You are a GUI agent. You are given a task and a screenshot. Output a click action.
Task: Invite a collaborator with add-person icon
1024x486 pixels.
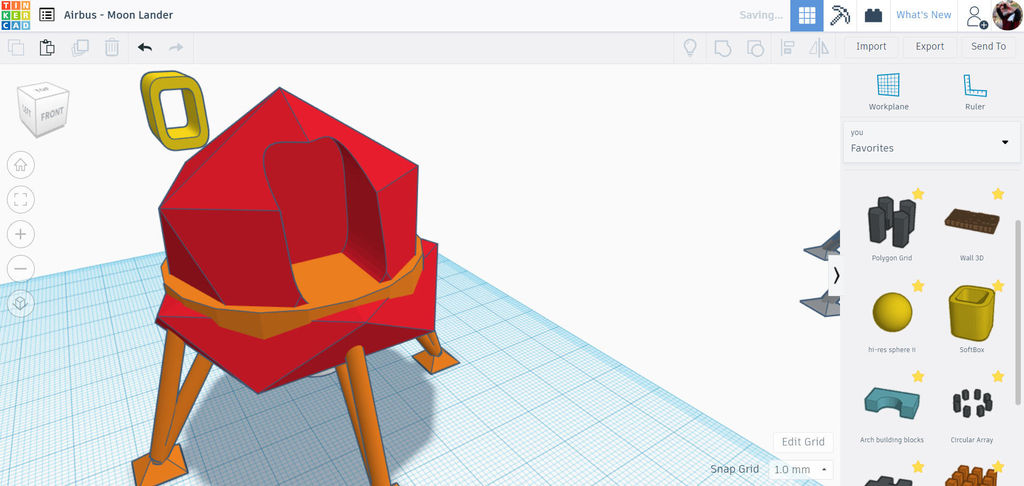point(976,16)
